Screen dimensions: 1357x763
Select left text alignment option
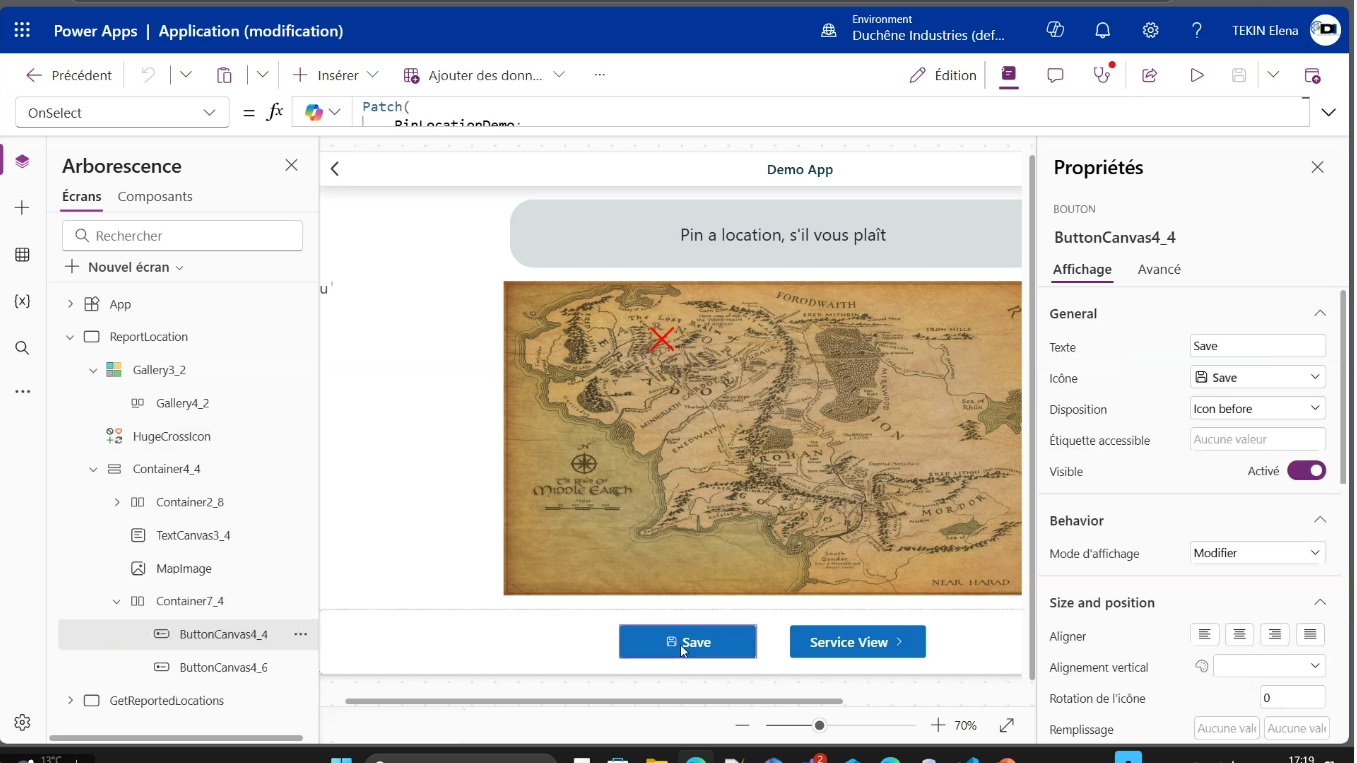pyautogui.click(x=1205, y=635)
